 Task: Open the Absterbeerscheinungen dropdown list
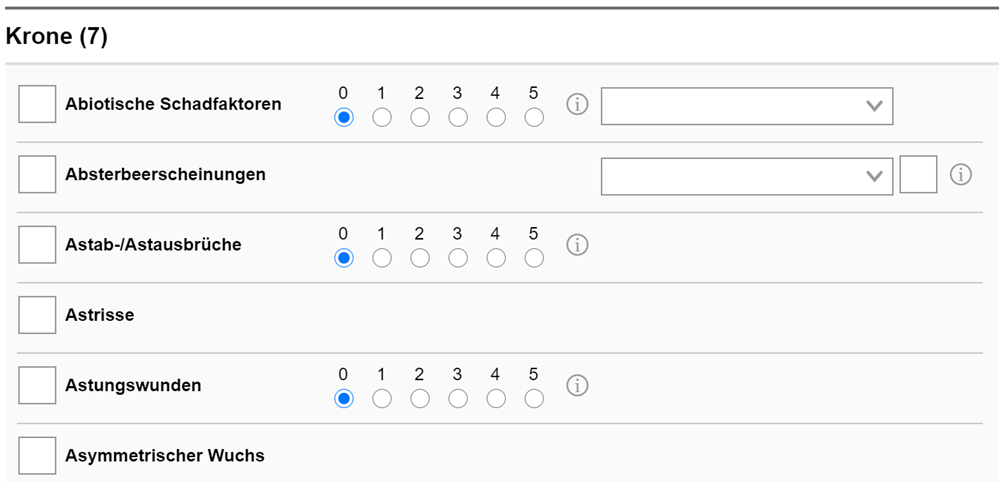[747, 177]
